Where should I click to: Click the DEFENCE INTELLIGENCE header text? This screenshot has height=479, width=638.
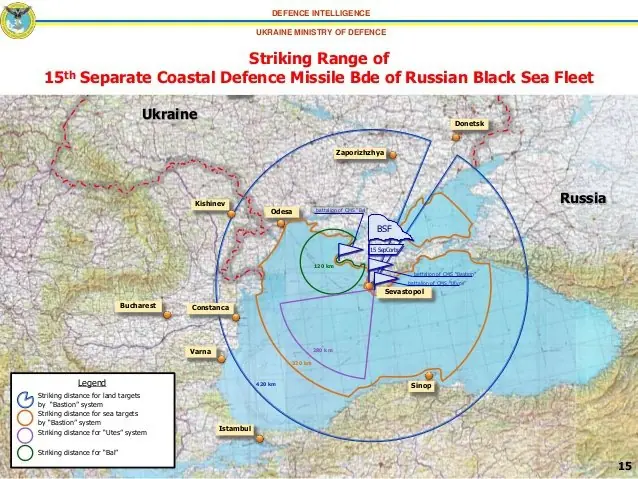pyautogui.click(x=321, y=13)
